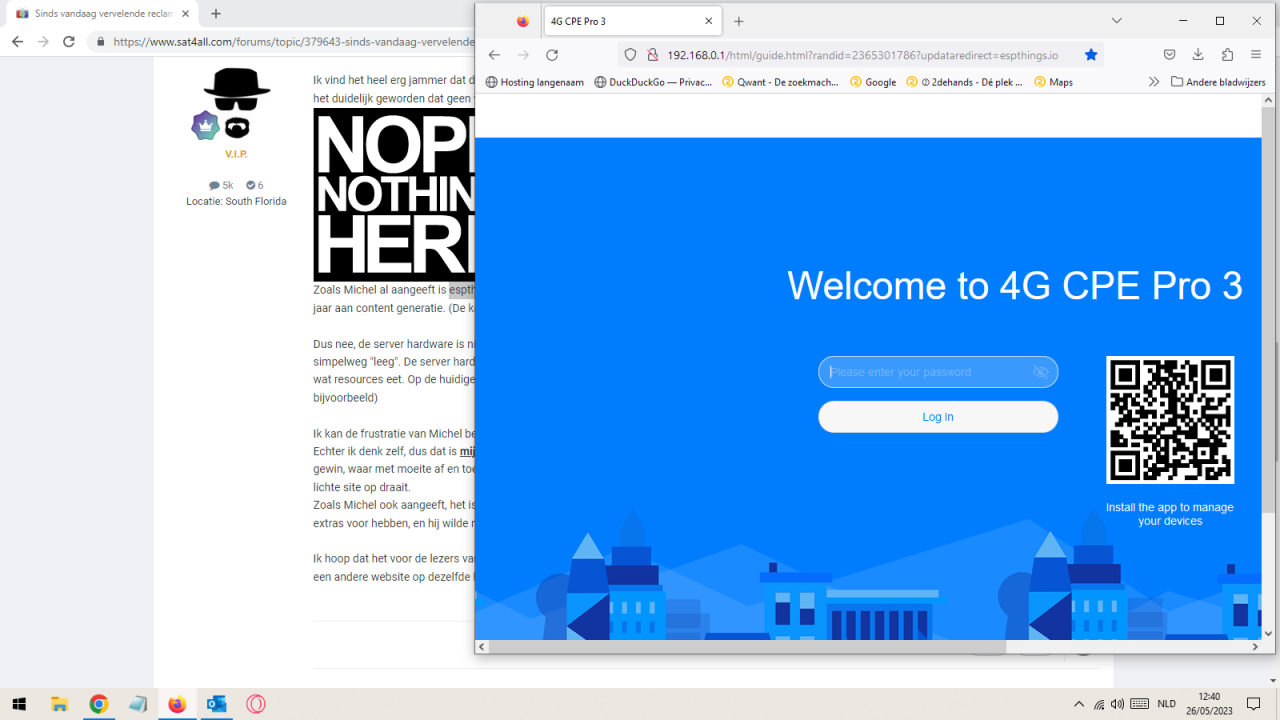
Task: Open Andere bladwijzers bookmarks folder
Action: pos(1220,82)
